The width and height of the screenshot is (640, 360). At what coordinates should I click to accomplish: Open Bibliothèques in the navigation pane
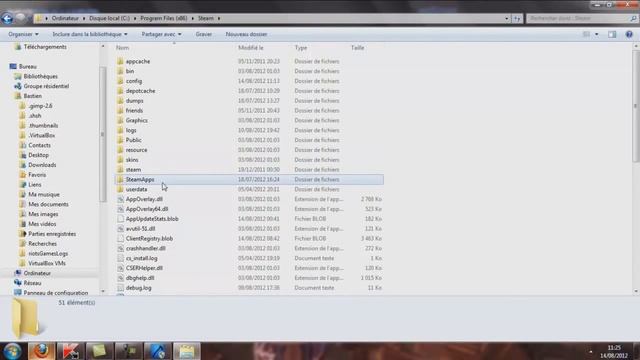pyautogui.click(x=40, y=76)
